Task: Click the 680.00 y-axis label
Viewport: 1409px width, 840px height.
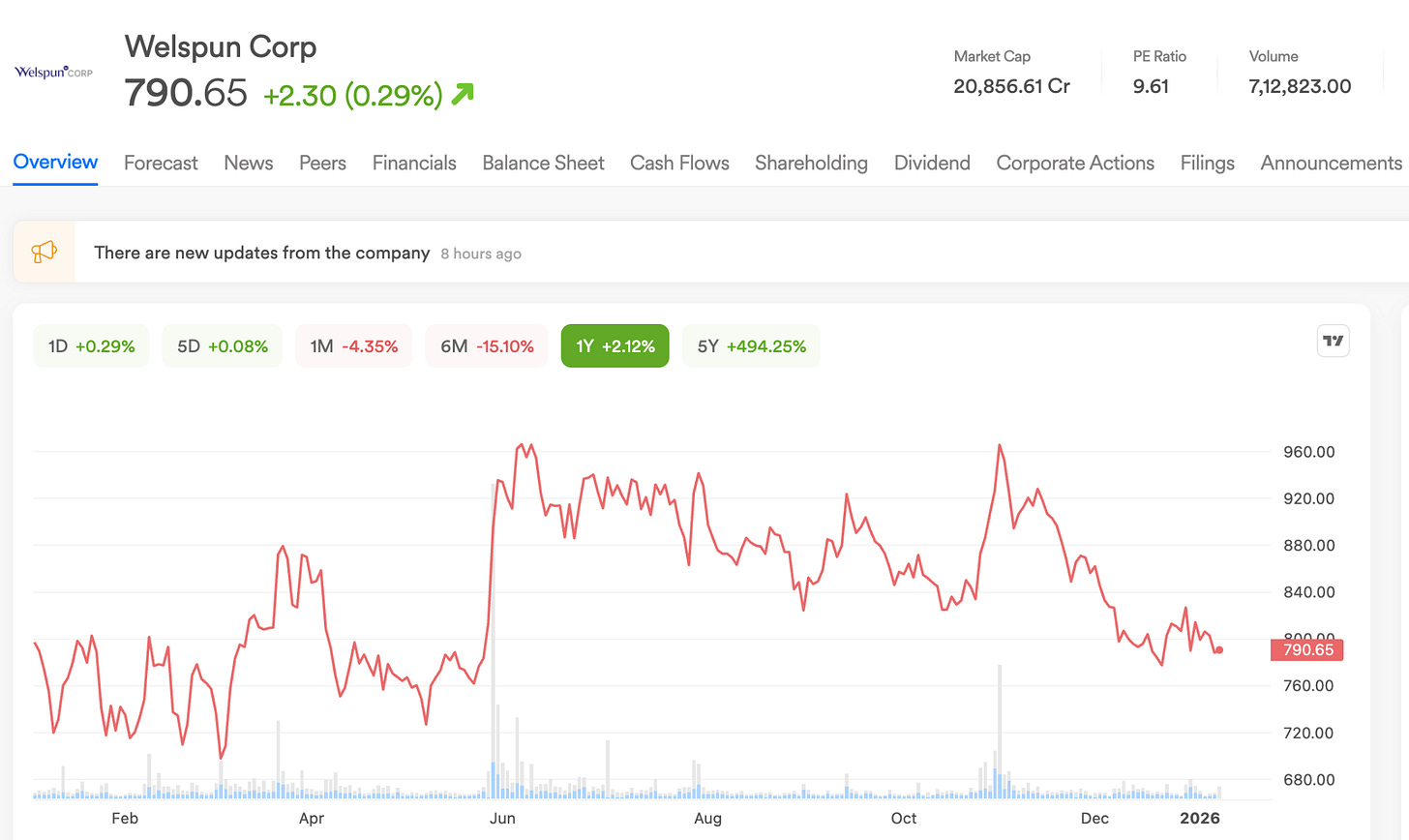Action: 1308,779
